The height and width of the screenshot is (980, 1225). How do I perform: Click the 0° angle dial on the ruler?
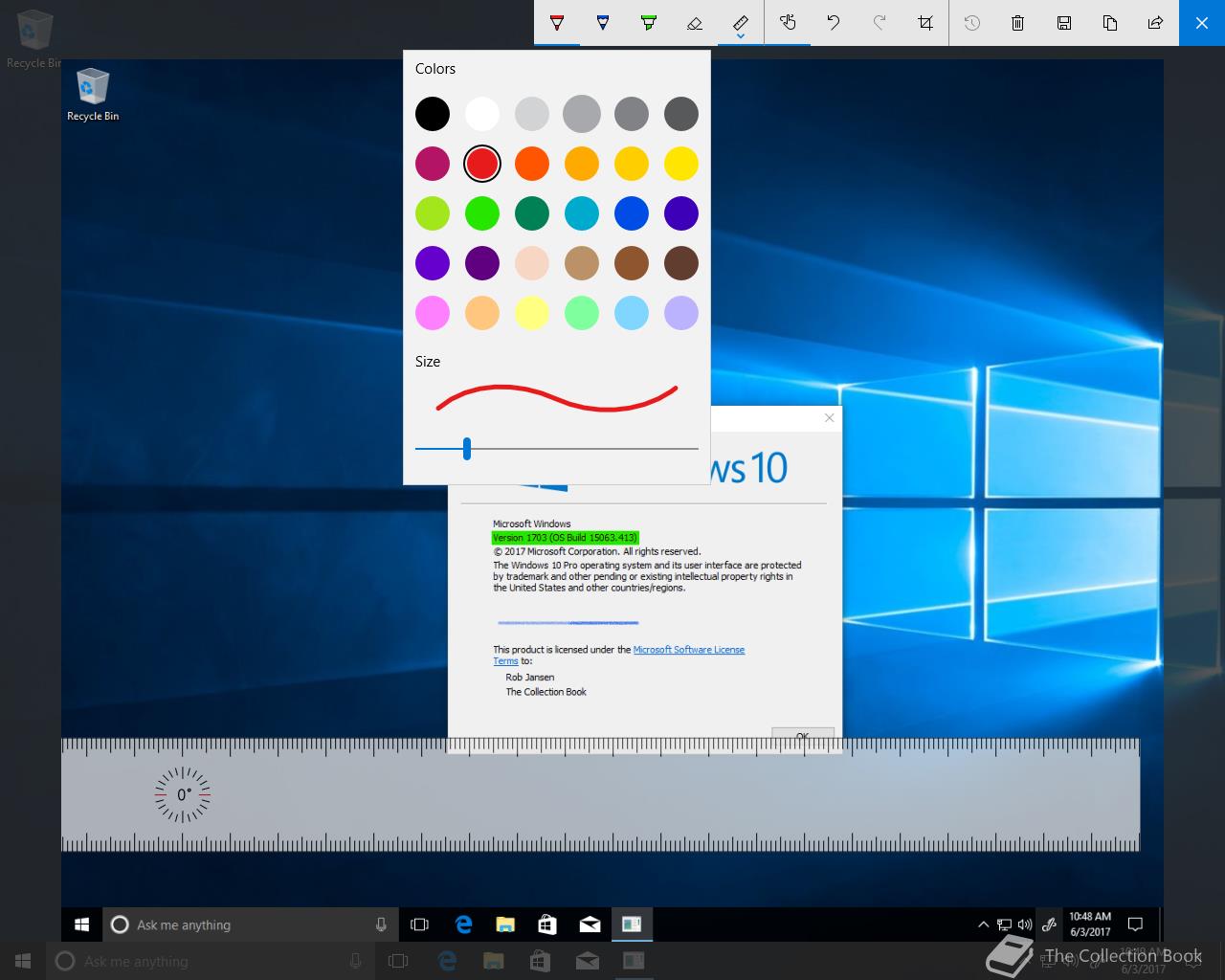point(183,794)
